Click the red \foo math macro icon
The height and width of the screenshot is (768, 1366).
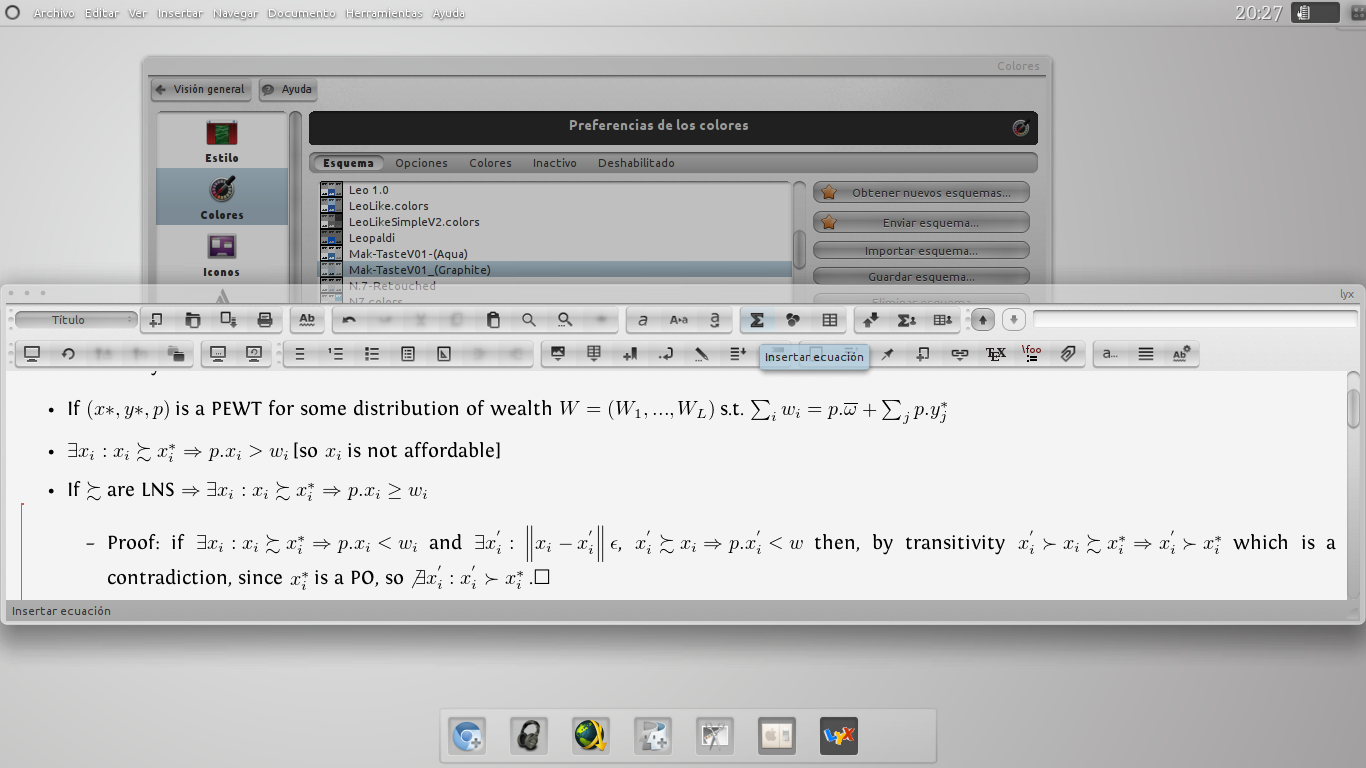(x=1031, y=353)
